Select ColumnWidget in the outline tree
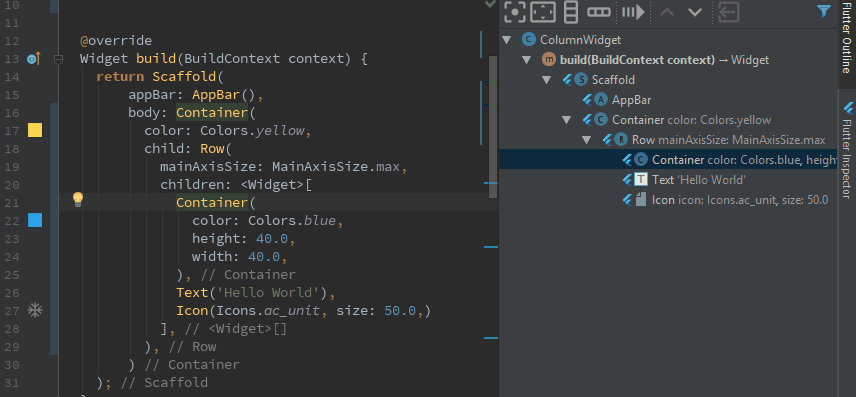The image size is (856, 397). [580, 40]
